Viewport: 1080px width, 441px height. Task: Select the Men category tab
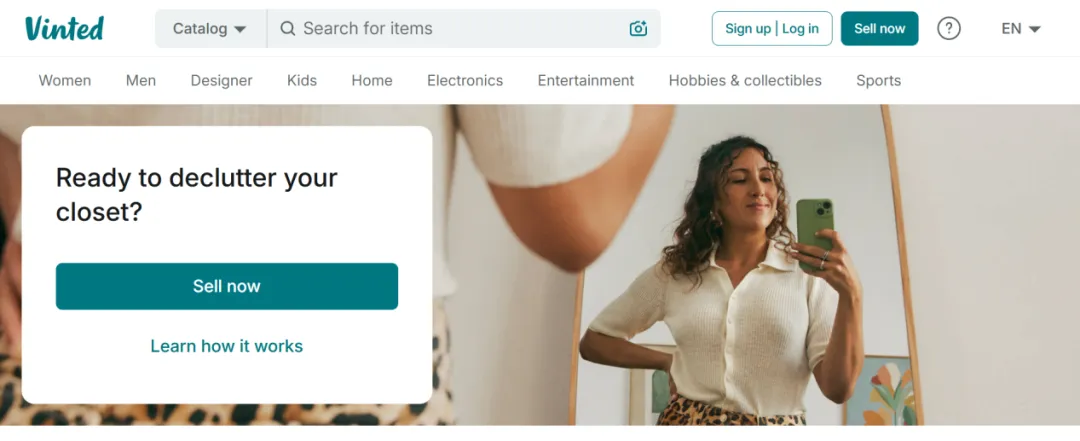[x=141, y=81]
